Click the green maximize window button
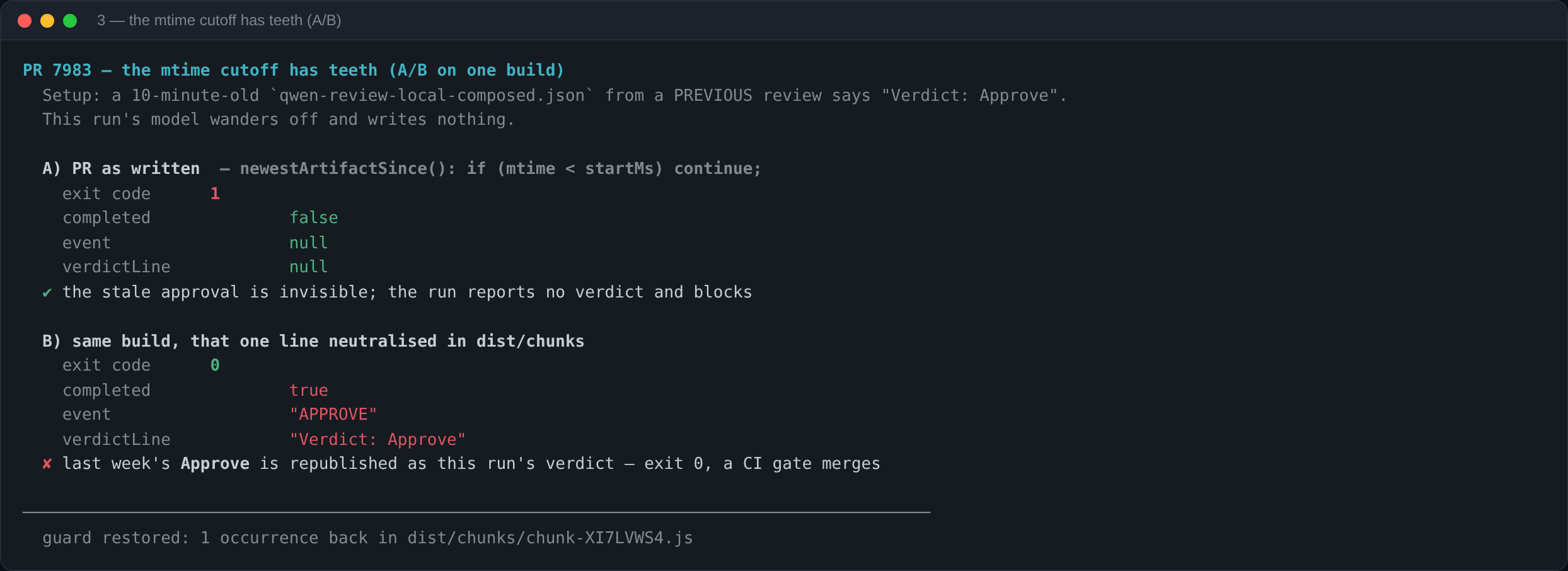The height and width of the screenshot is (571, 1568). 70,21
